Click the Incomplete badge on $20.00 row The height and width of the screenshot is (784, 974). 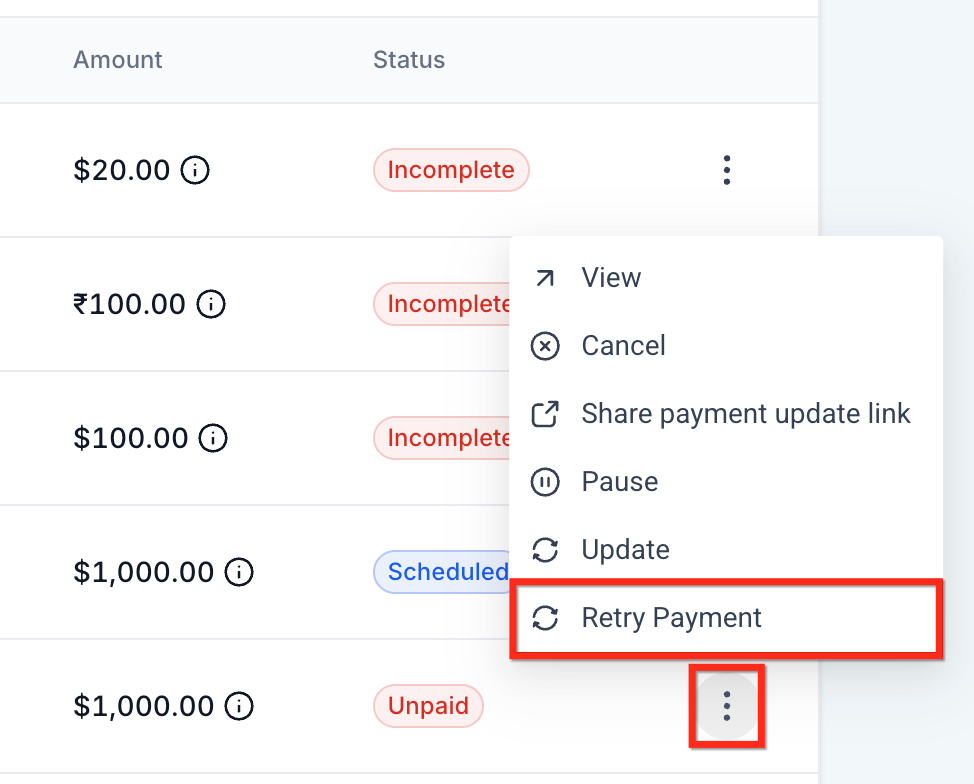coord(451,170)
